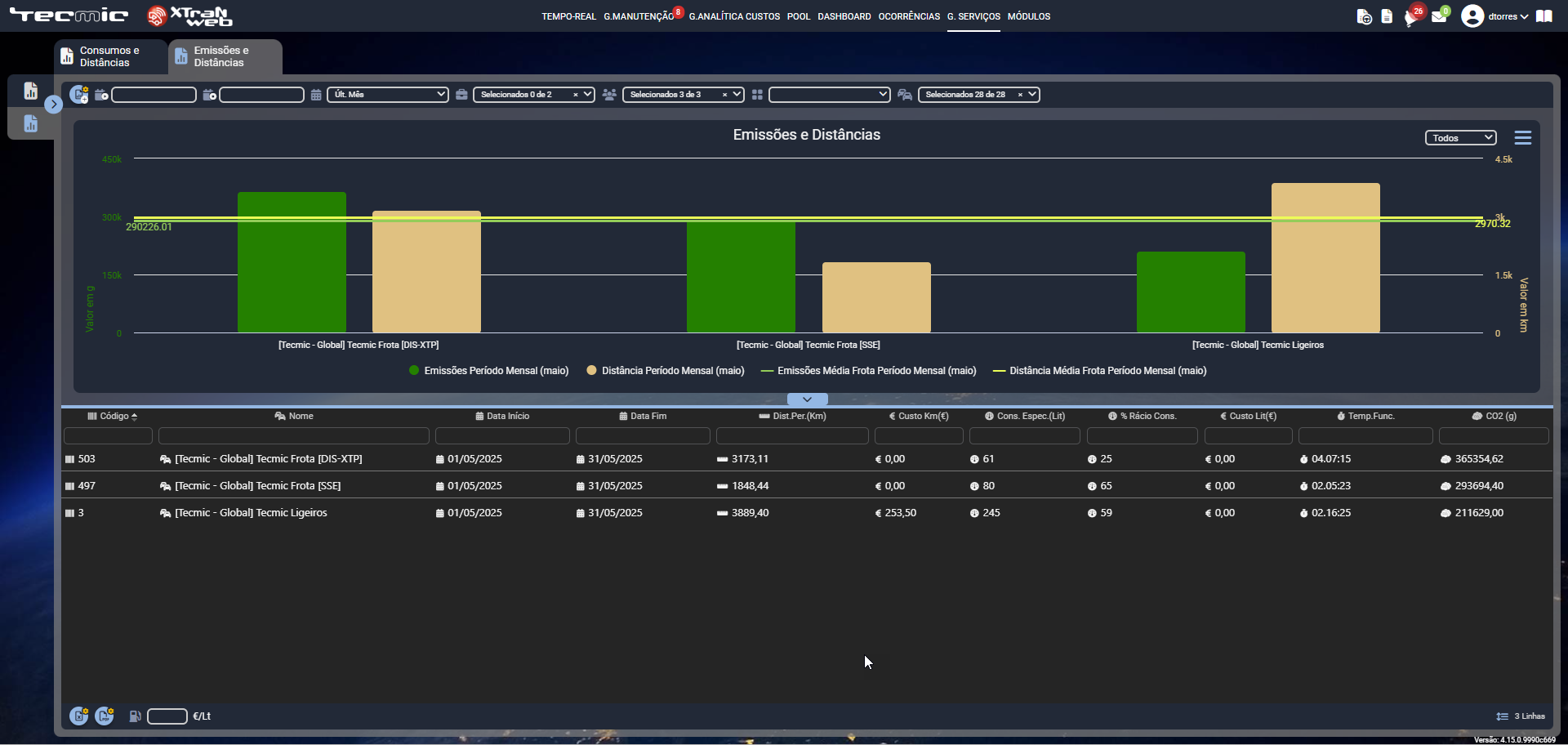Viewport: 1568px width, 745px height.
Task: Click the end date calendar icon
Action: coord(209,95)
